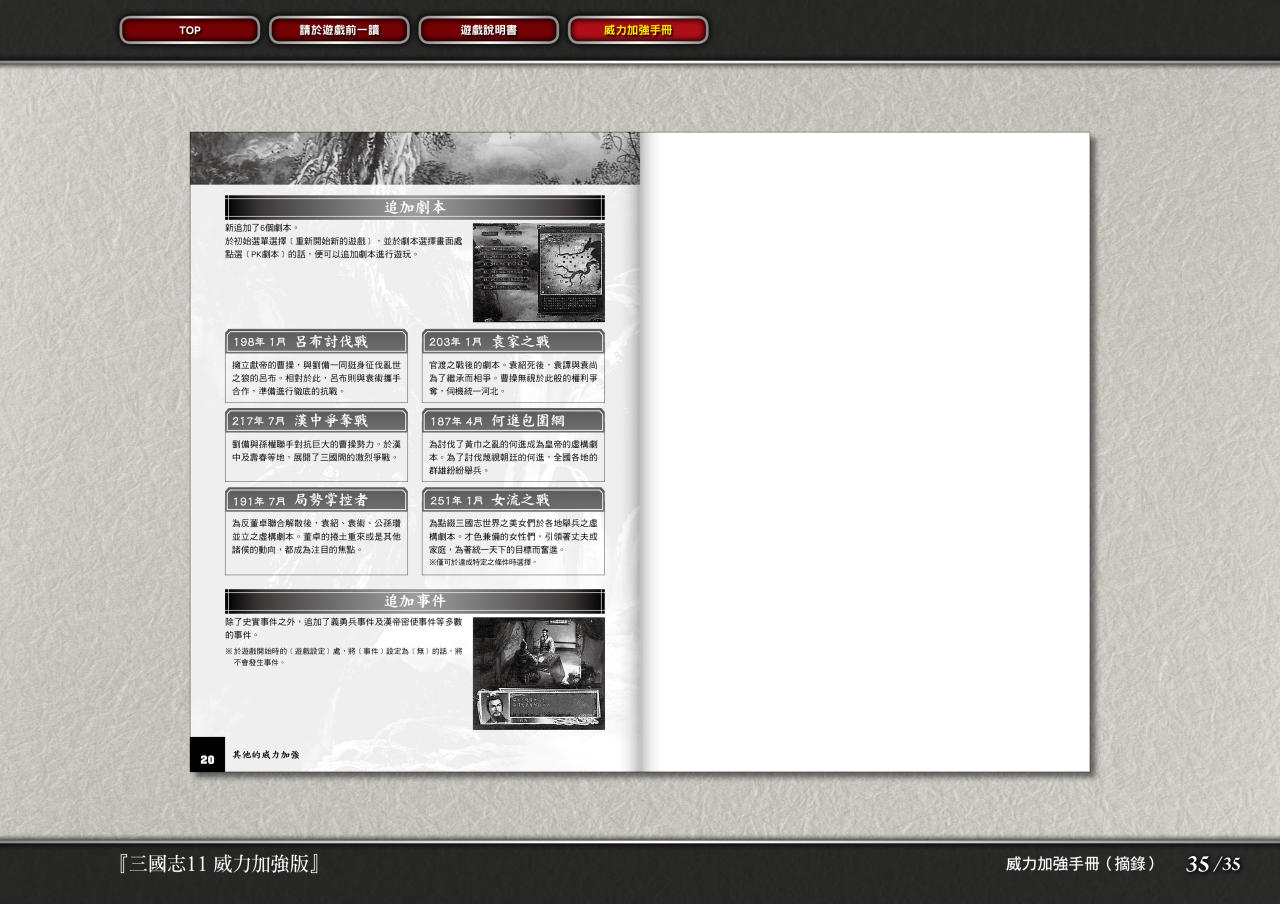1280x904 pixels.
Task: Open the TOP tab
Action: pyautogui.click(x=190, y=30)
